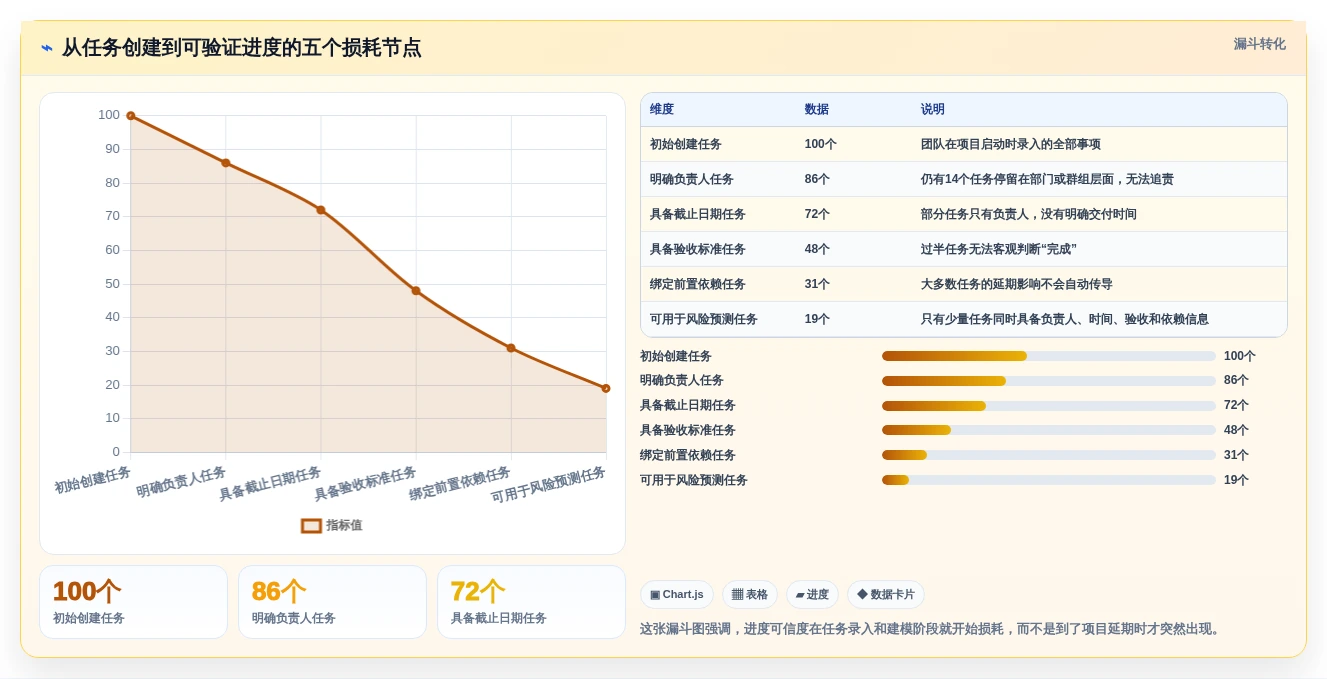Click chart data point at value 100
This screenshot has width=1327, height=679.
click(131, 116)
